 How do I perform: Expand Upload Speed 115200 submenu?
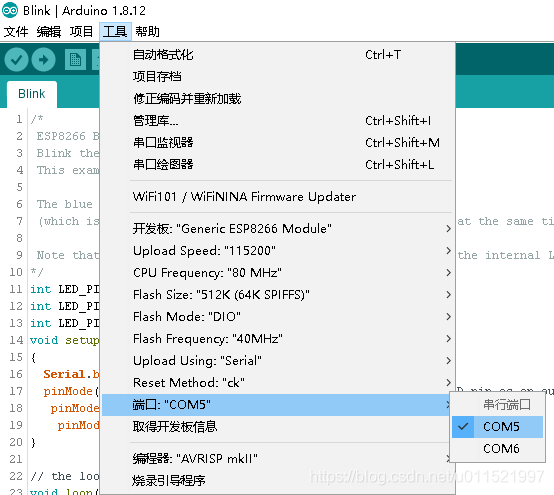pyautogui.click(x=278, y=251)
